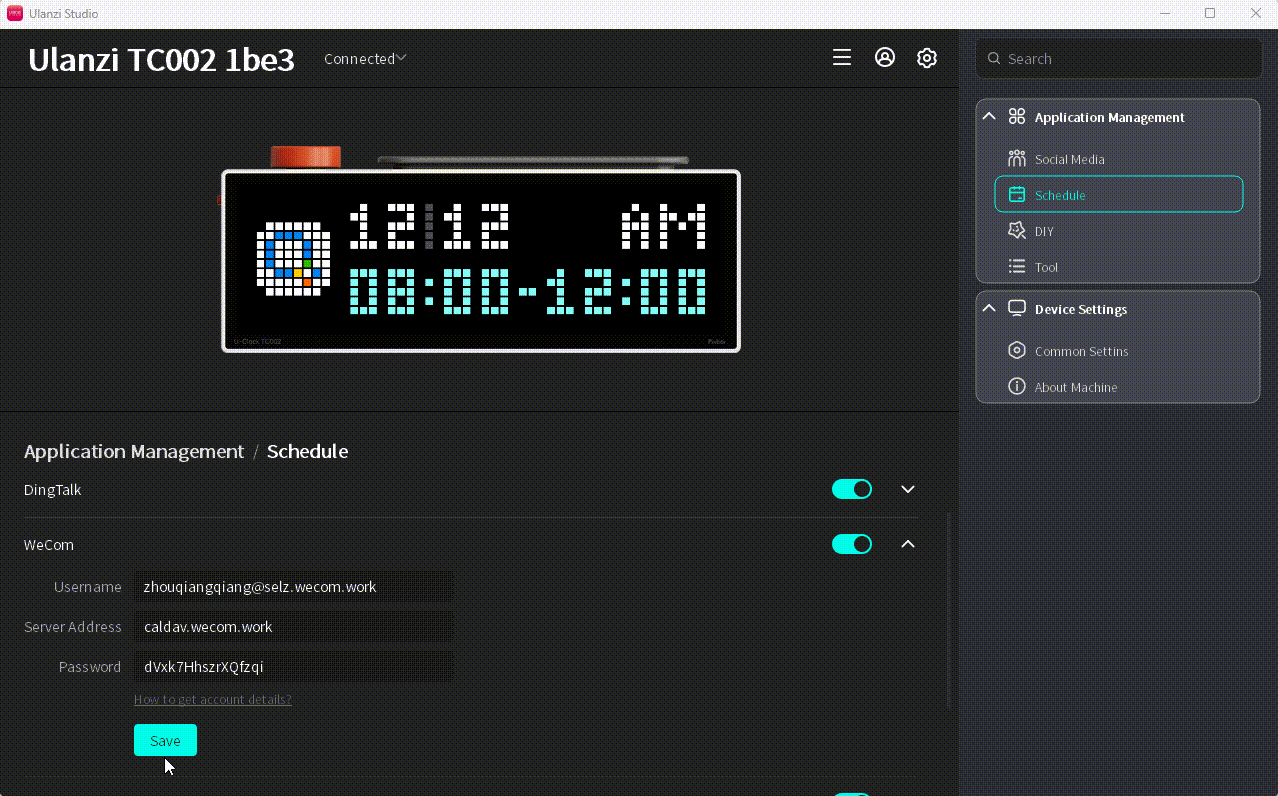The width and height of the screenshot is (1278, 796).
Task: Open the hamburger menu icon
Action: (842, 58)
